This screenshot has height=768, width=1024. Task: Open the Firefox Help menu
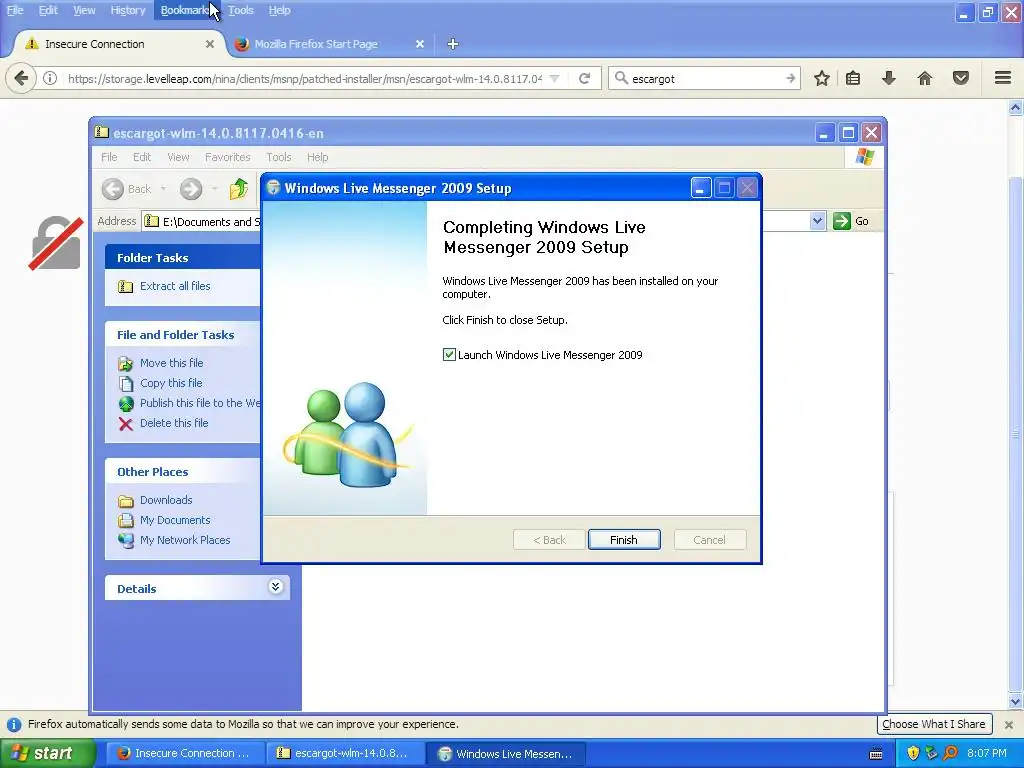tap(280, 10)
